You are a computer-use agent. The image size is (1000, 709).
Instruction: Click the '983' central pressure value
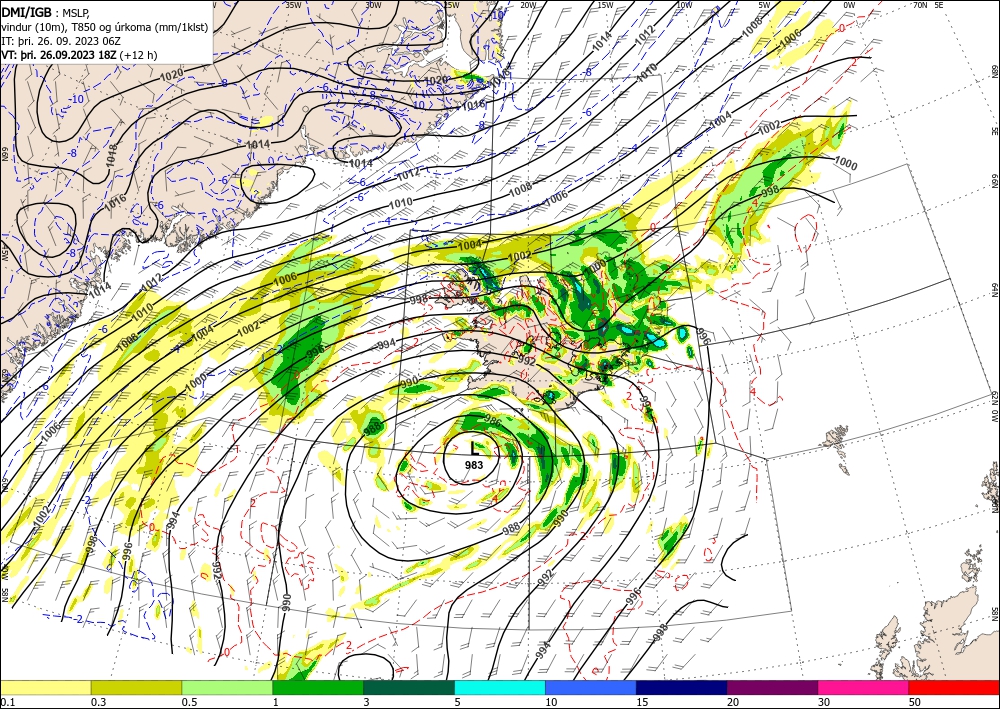[474, 465]
